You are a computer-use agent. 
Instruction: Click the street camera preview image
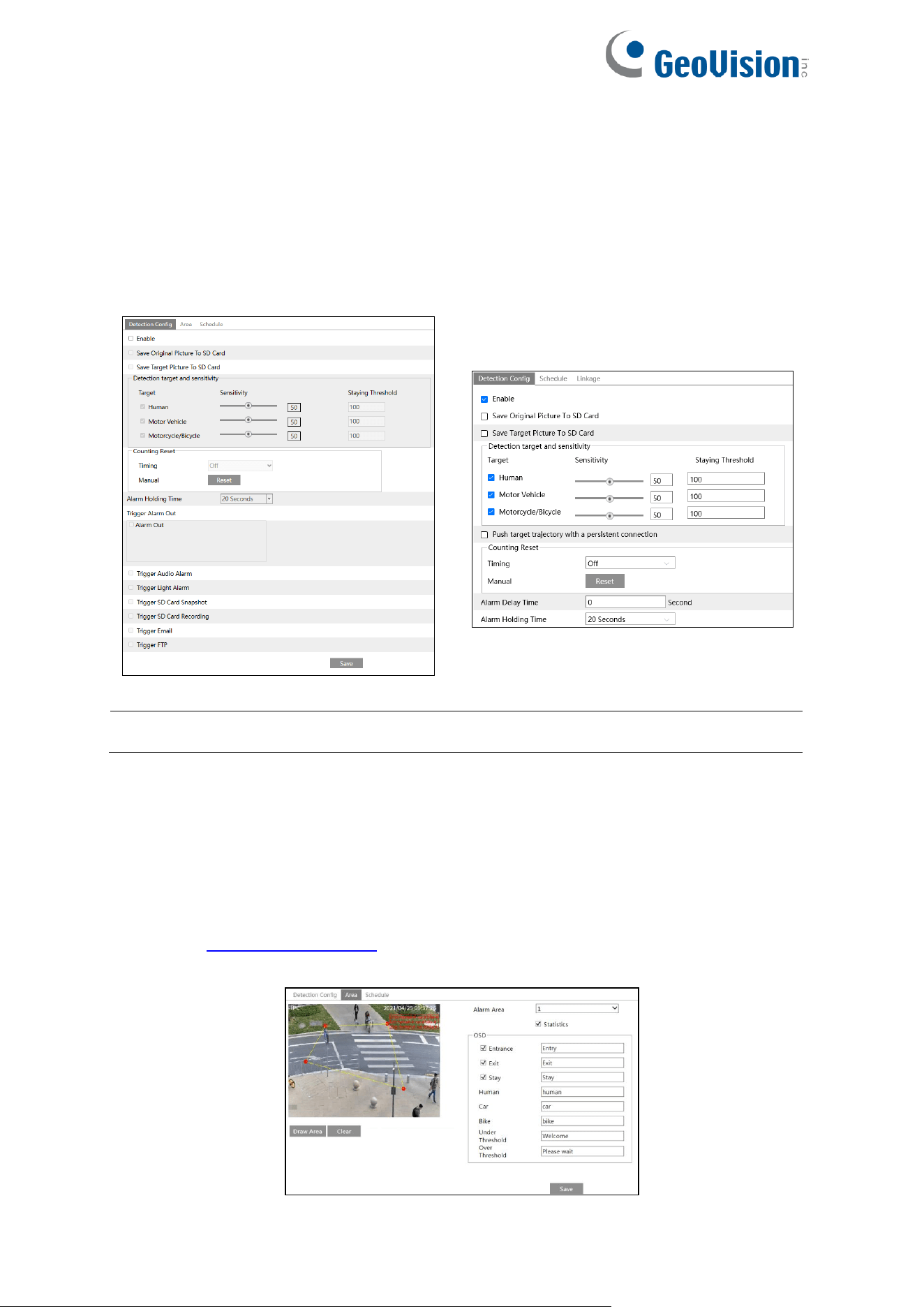point(364,1061)
